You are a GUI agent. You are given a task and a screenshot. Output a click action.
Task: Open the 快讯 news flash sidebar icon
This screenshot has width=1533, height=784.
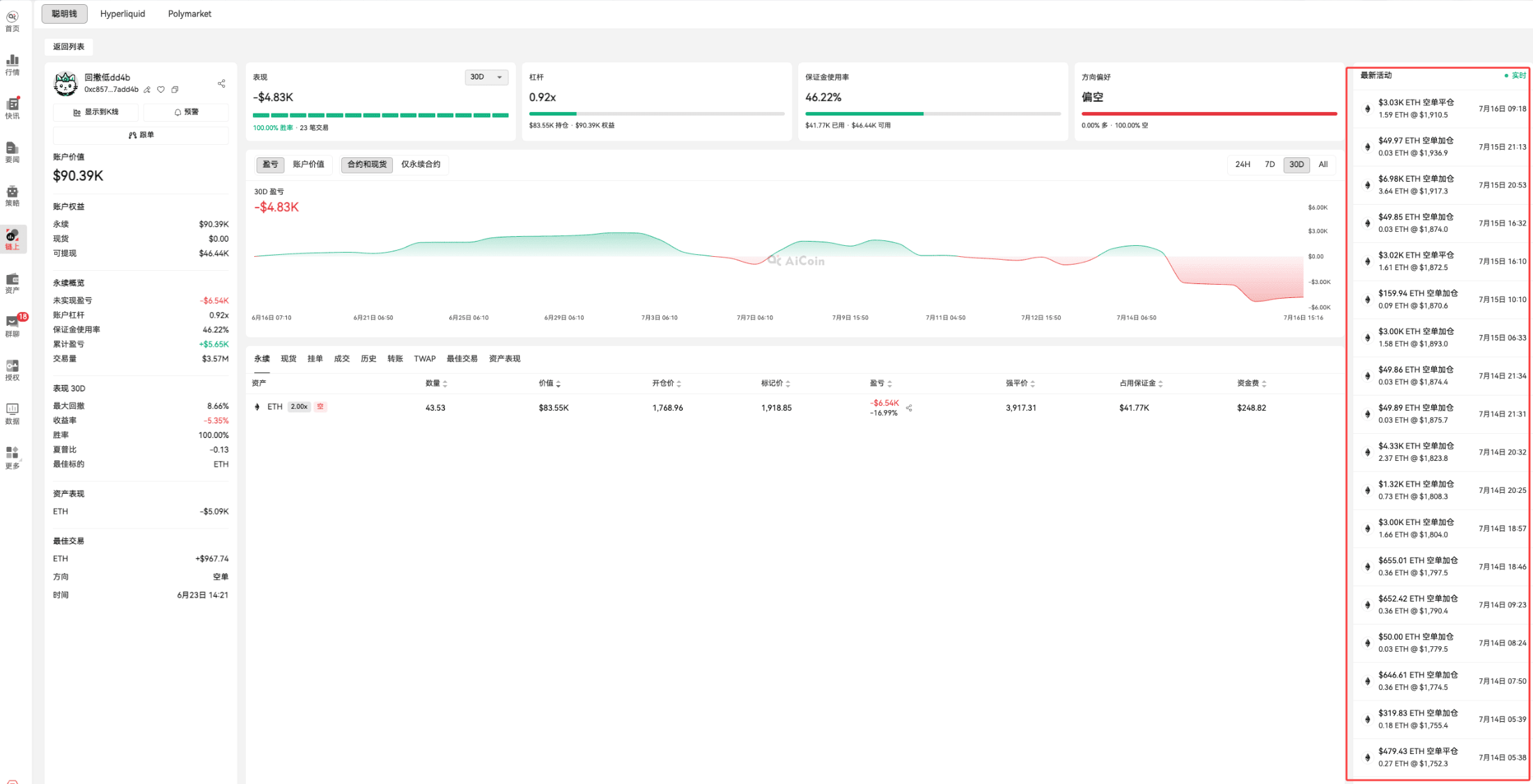(13, 109)
